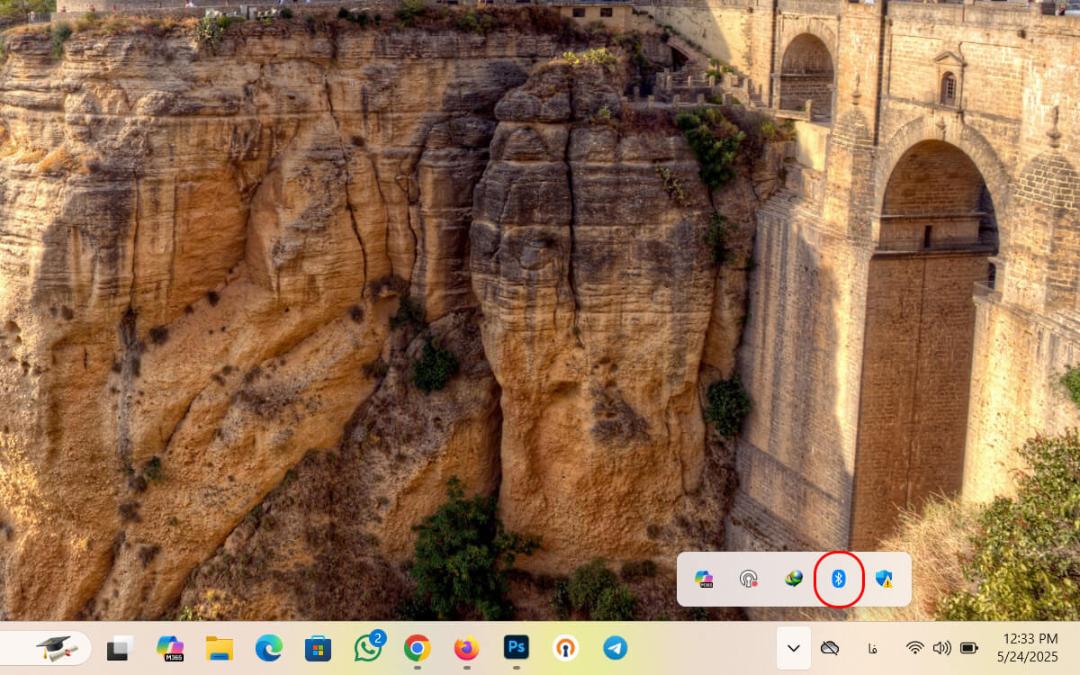Viewport: 1080px width, 675px height.
Task: Open Firefox from the taskbar
Action: (466, 647)
